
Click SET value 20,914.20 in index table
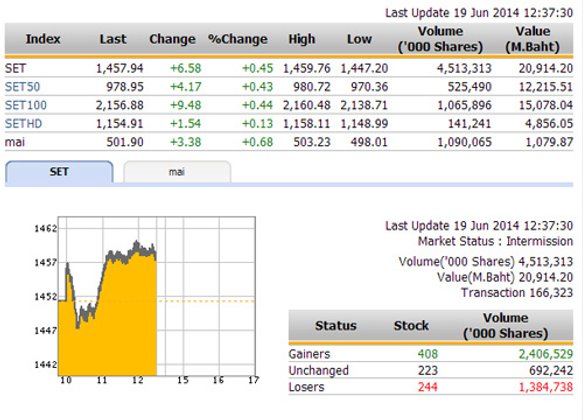pos(546,68)
